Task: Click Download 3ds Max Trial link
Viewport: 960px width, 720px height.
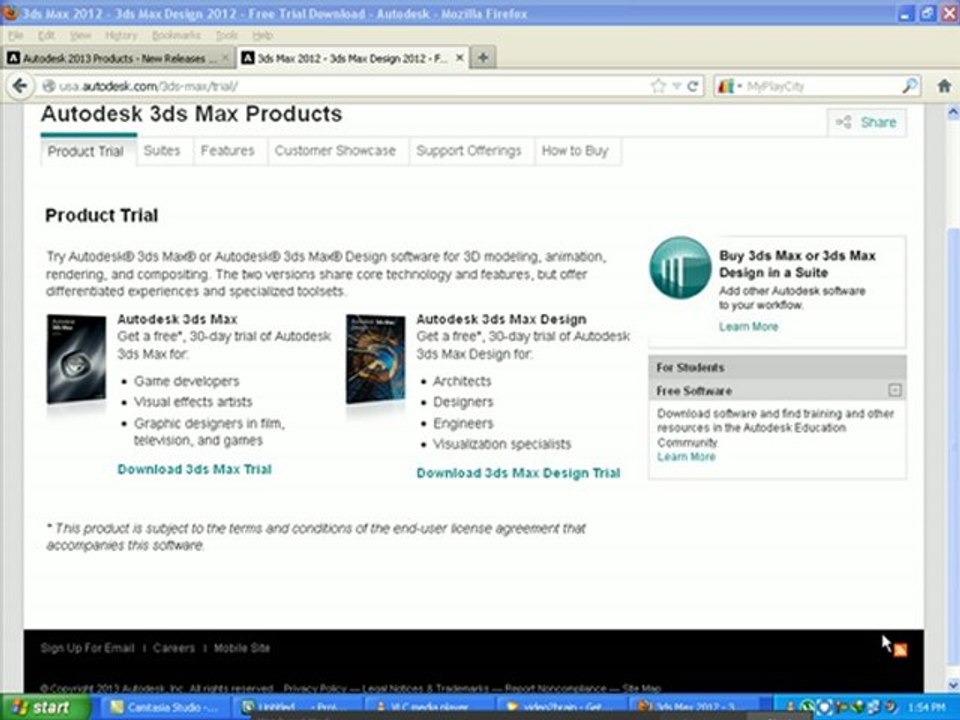Action: point(195,469)
